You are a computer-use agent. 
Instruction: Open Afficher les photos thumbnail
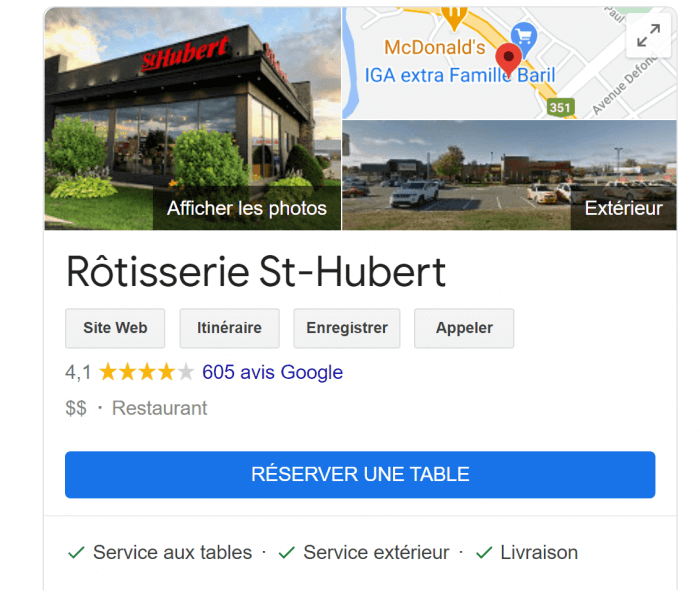click(193, 119)
